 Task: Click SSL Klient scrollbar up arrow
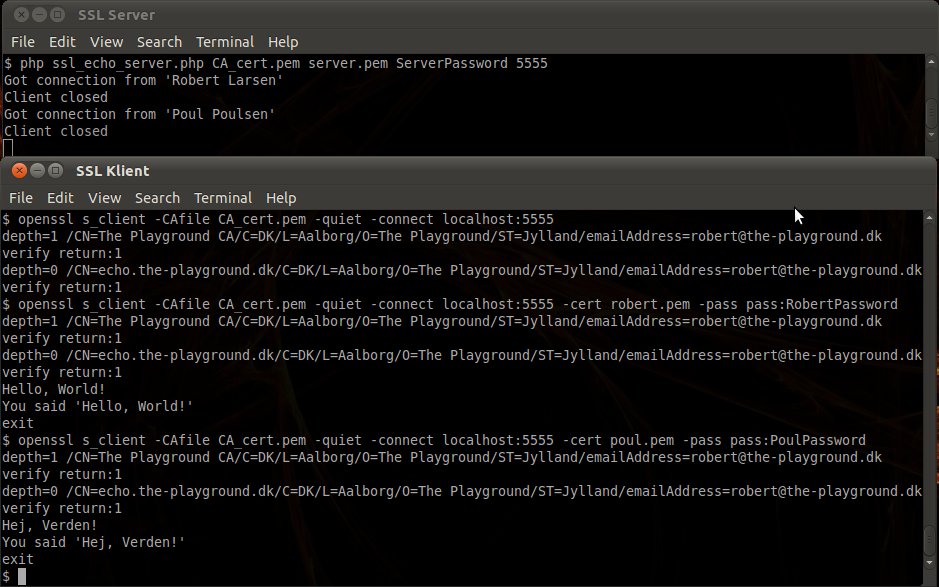(x=930, y=217)
